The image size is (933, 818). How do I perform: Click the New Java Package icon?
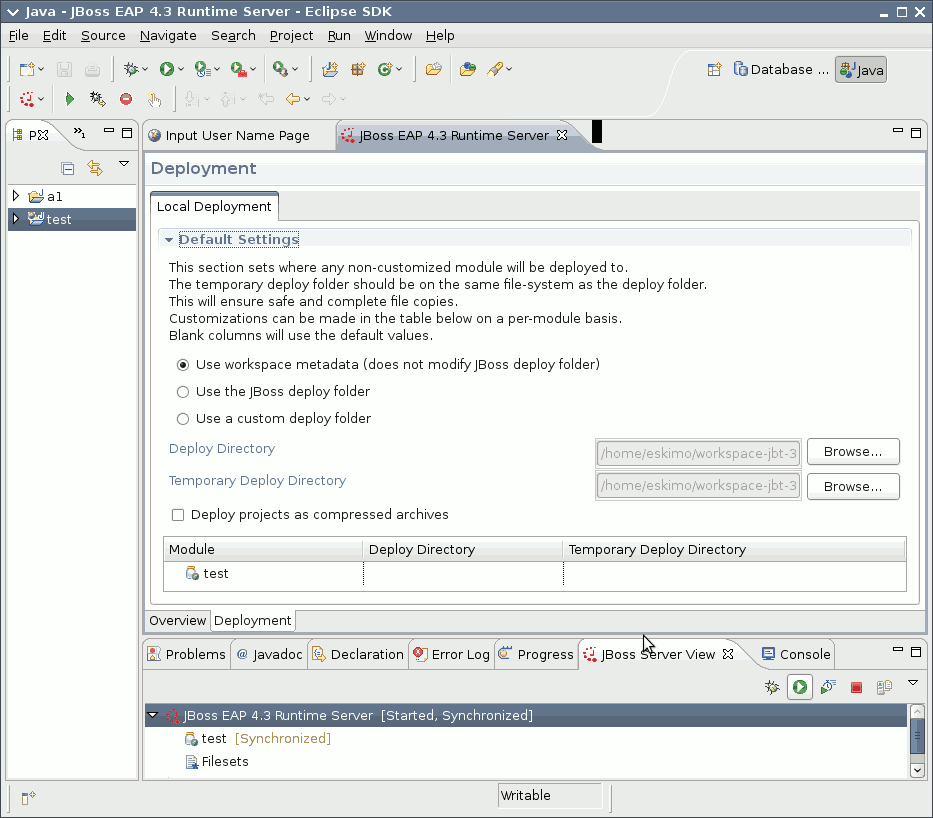tap(358, 70)
